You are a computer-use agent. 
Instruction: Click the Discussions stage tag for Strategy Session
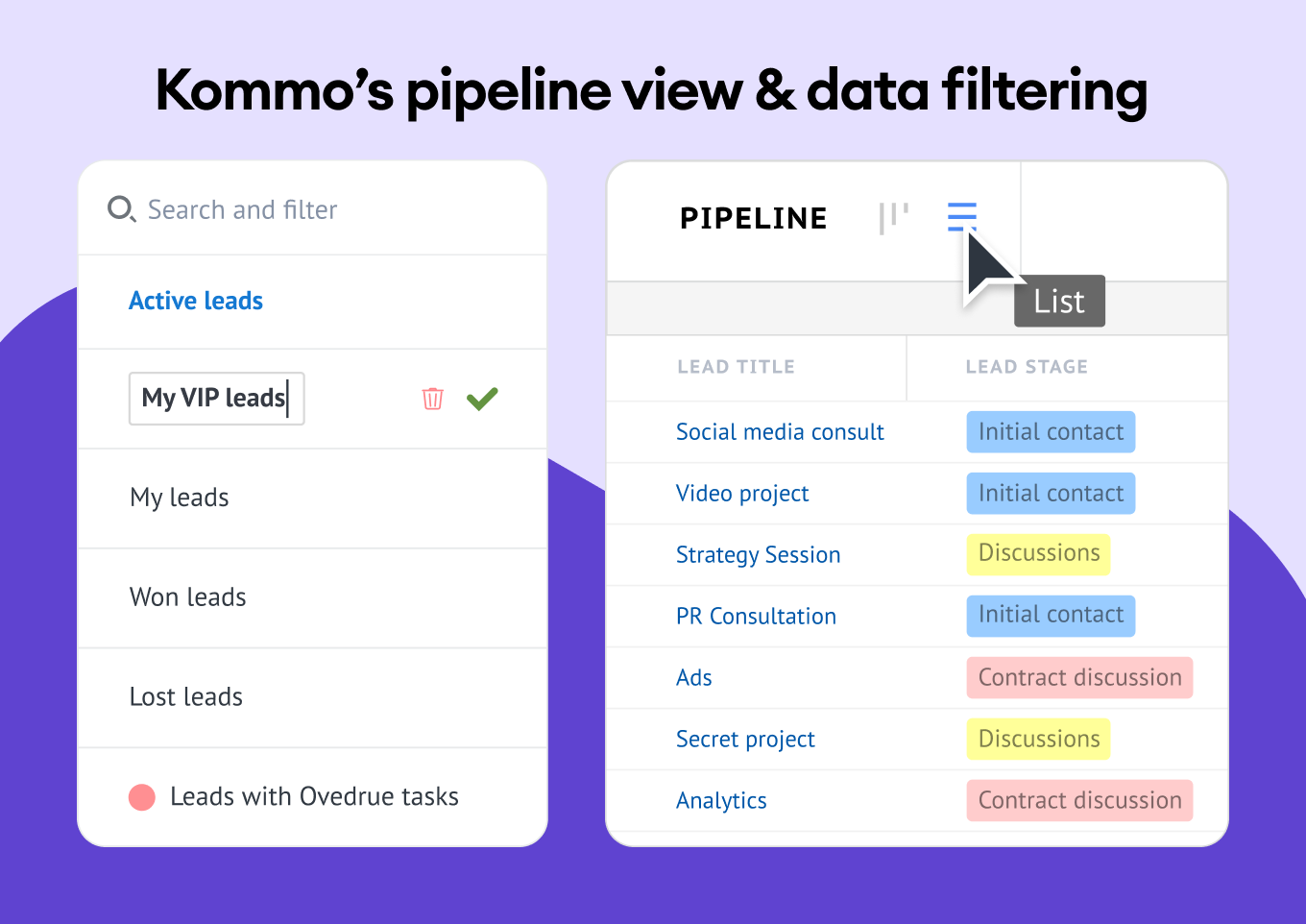pos(1038,554)
